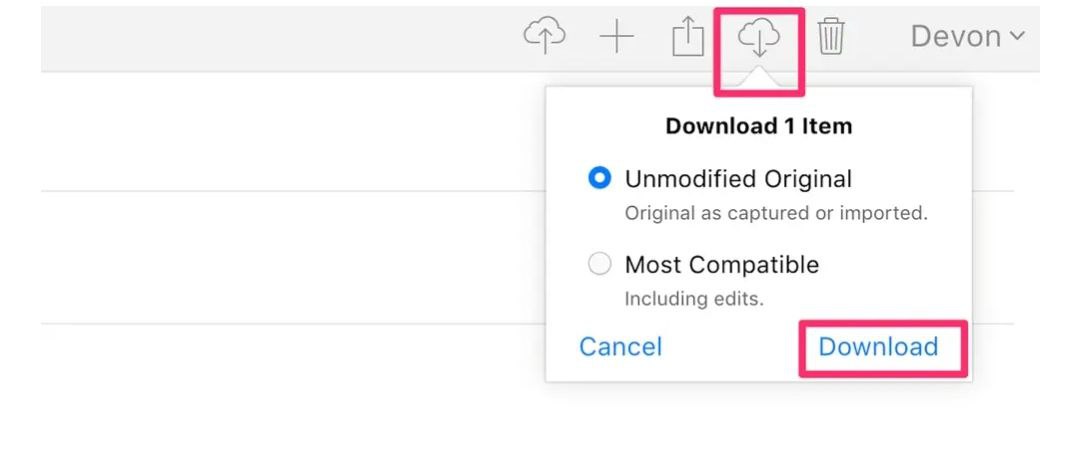The height and width of the screenshot is (450, 1080).
Task: Delete item with the trash icon
Action: 831,38
